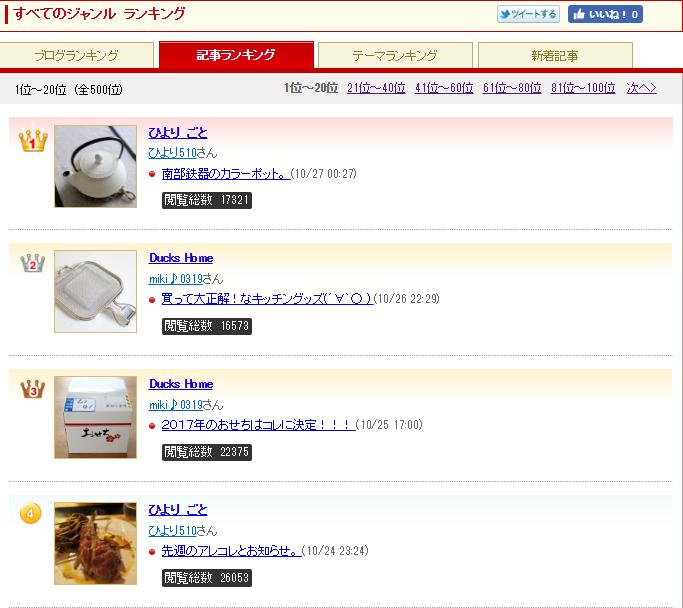This screenshot has height=608, width=683.
Task: Open the second-place Ducks Home blog title
Action: (181, 258)
